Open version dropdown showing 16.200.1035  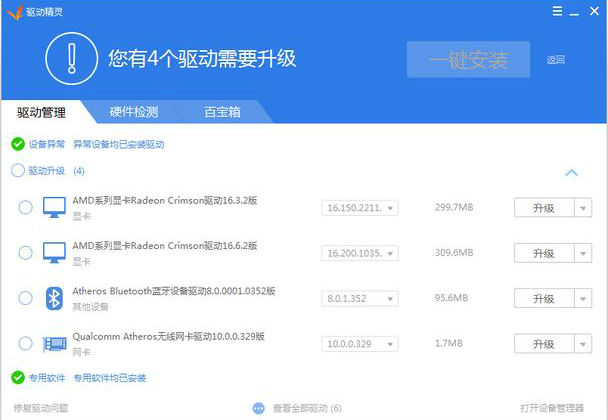pos(359,253)
